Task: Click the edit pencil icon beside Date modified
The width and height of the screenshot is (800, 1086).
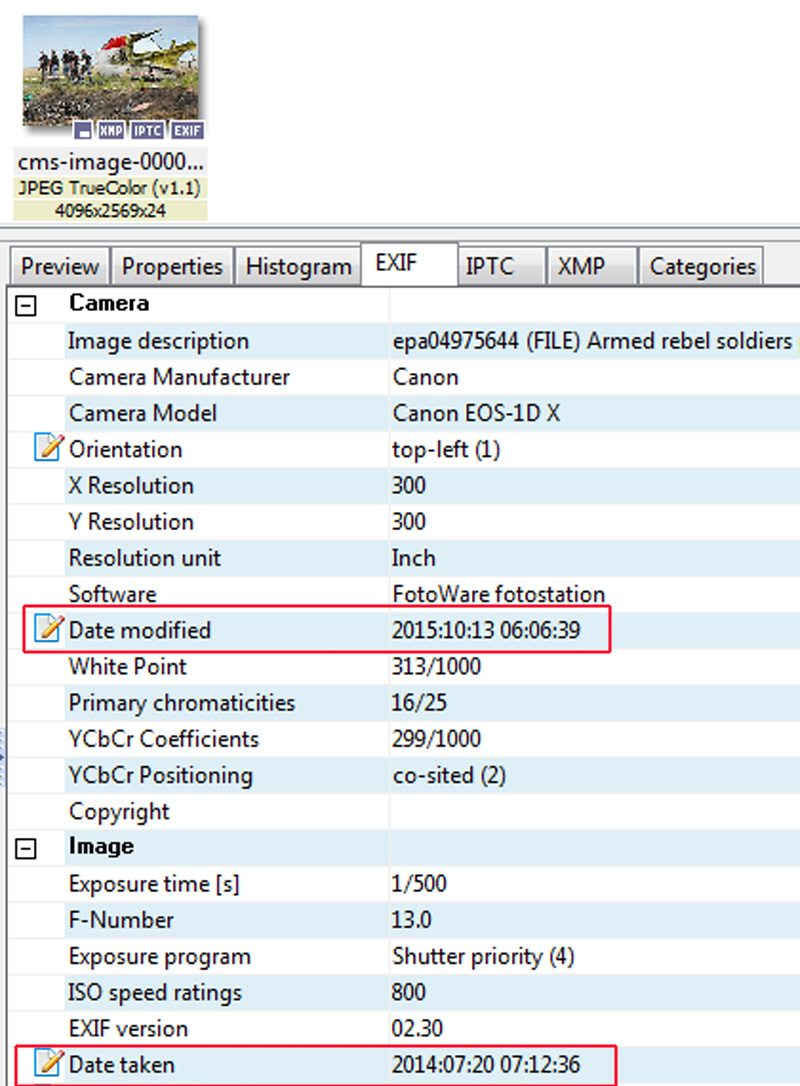Action: [x=48, y=628]
